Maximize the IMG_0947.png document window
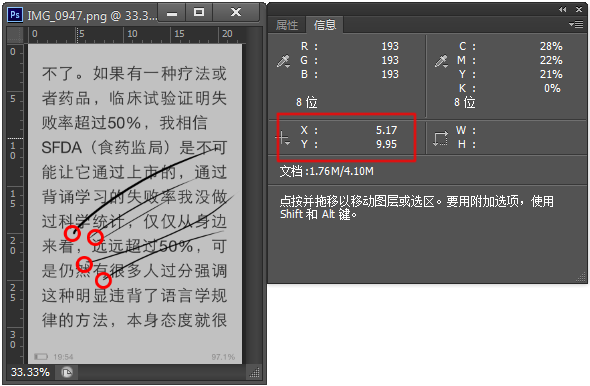Viewport: 590px width, 386px height. click(x=199, y=12)
